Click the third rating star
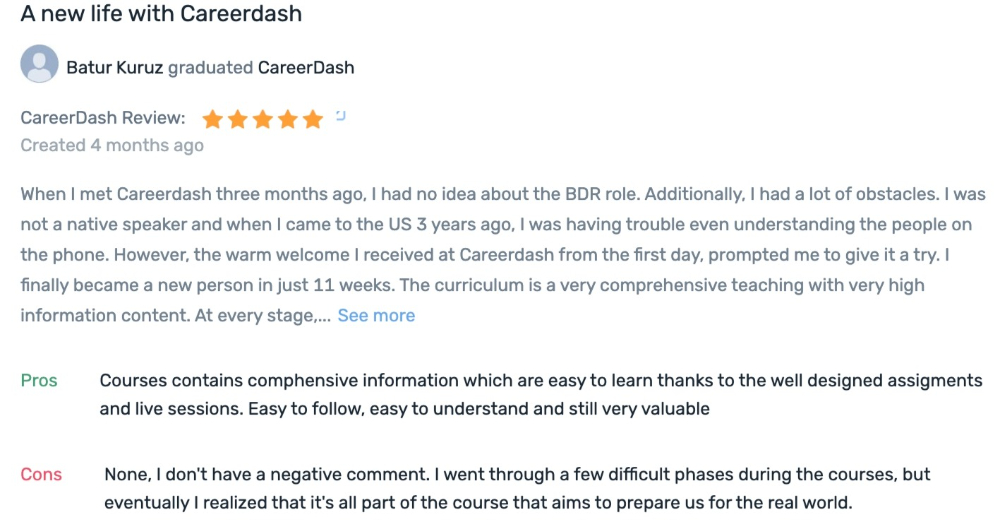Image resolution: width=1000 pixels, height=529 pixels. click(x=263, y=119)
